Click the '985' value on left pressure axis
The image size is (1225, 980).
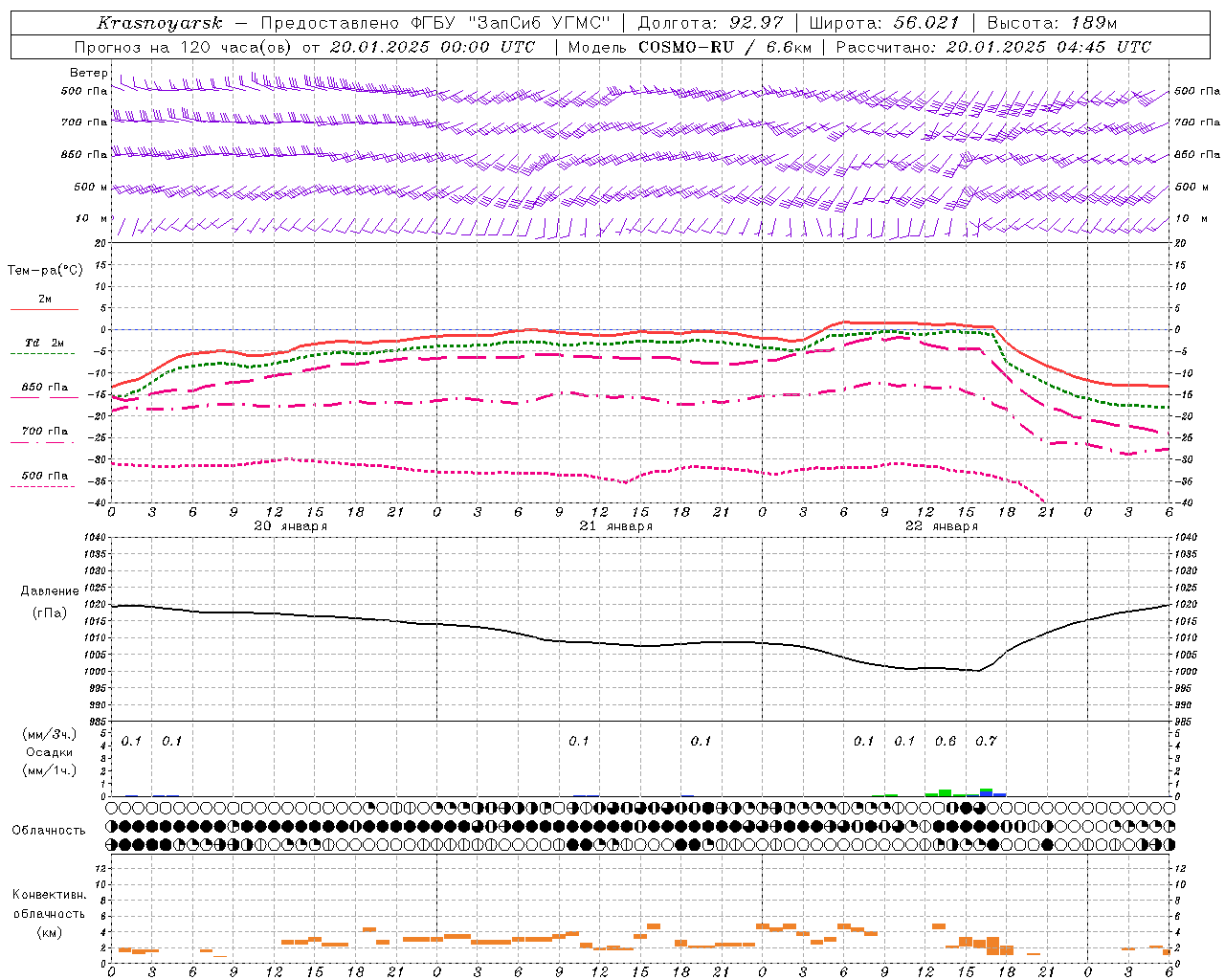coord(98,721)
